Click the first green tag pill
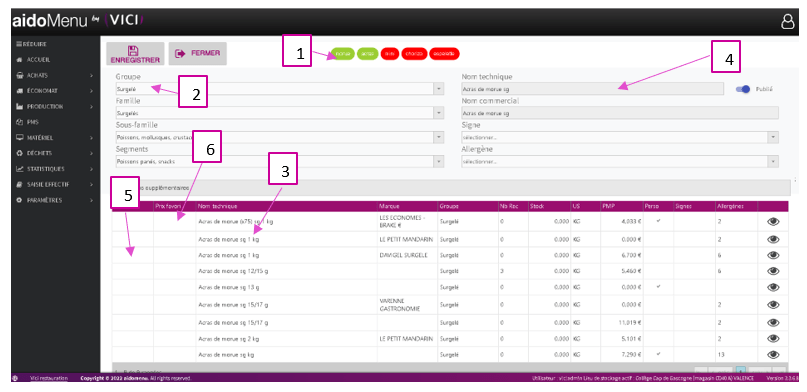 click(x=343, y=54)
